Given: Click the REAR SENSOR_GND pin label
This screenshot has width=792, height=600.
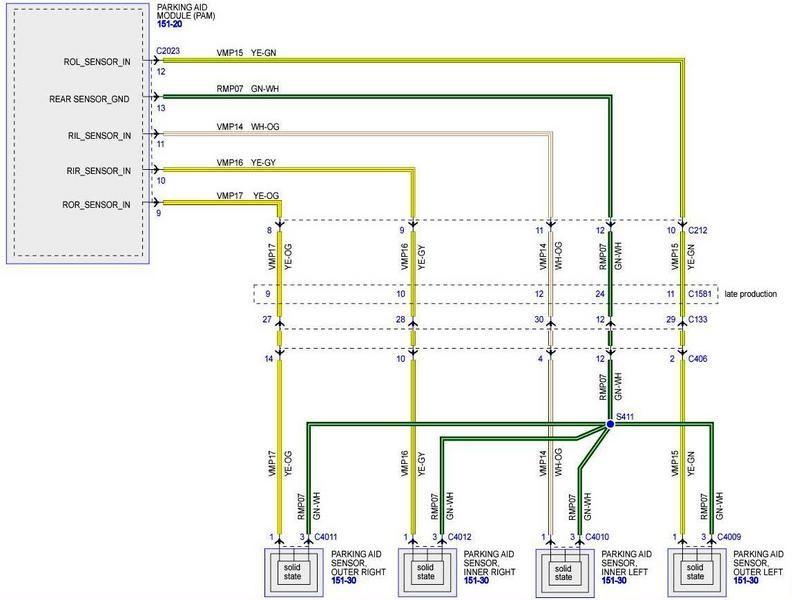Looking at the screenshot, I should [89, 99].
